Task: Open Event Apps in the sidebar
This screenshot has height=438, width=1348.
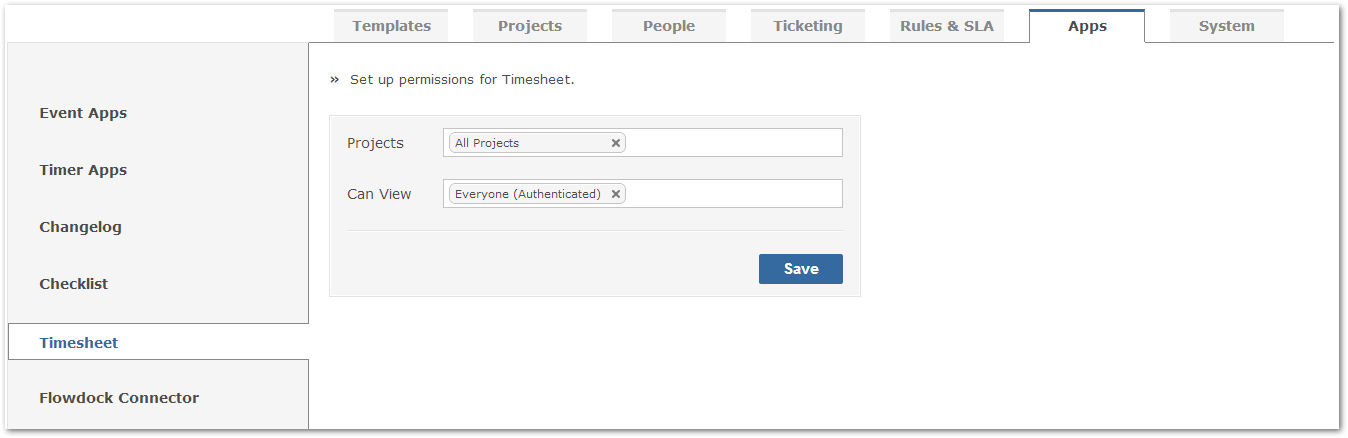Action: pos(83,113)
